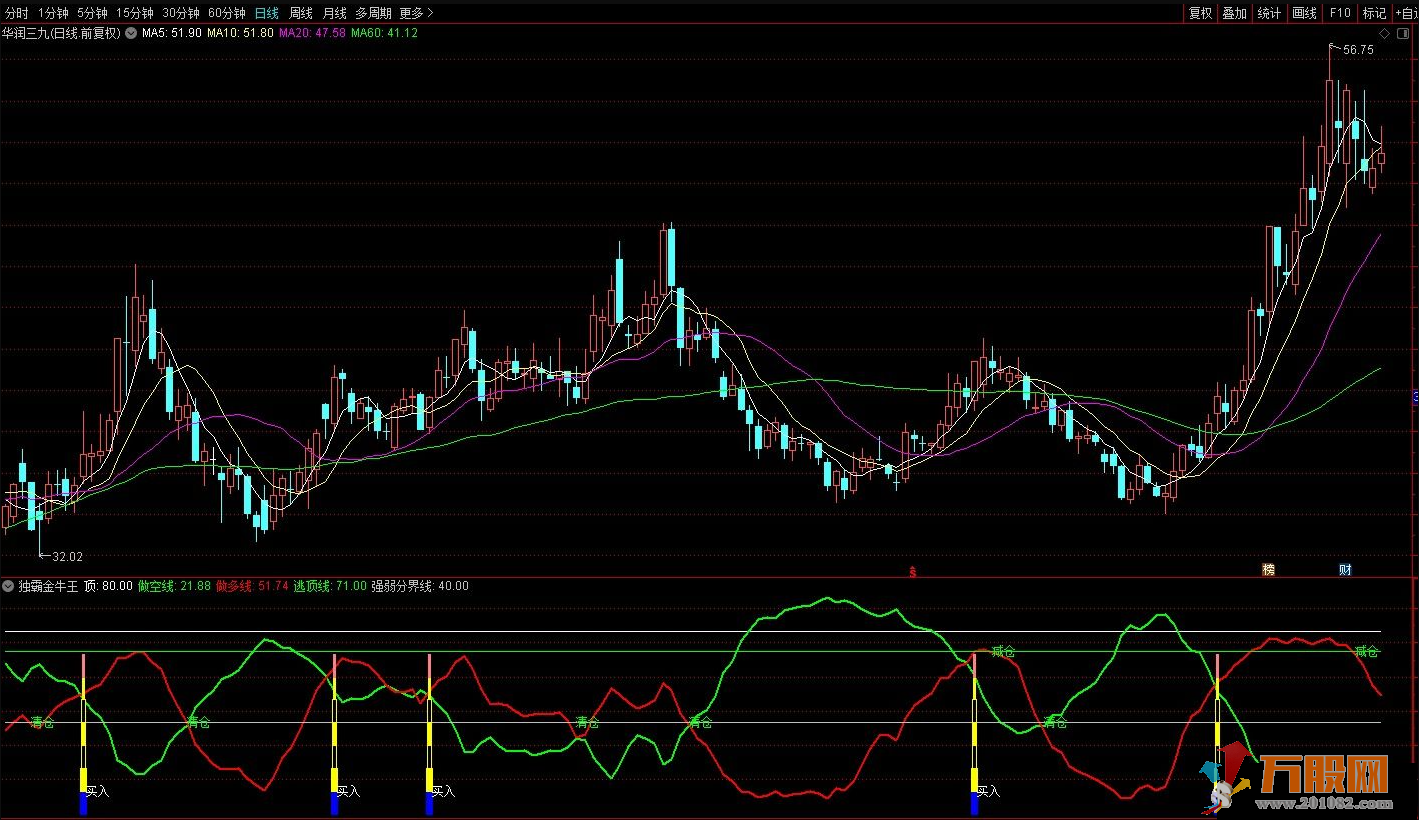
Task: Switch to the 分时 intraday tab
Action: click(x=17, y=13)
